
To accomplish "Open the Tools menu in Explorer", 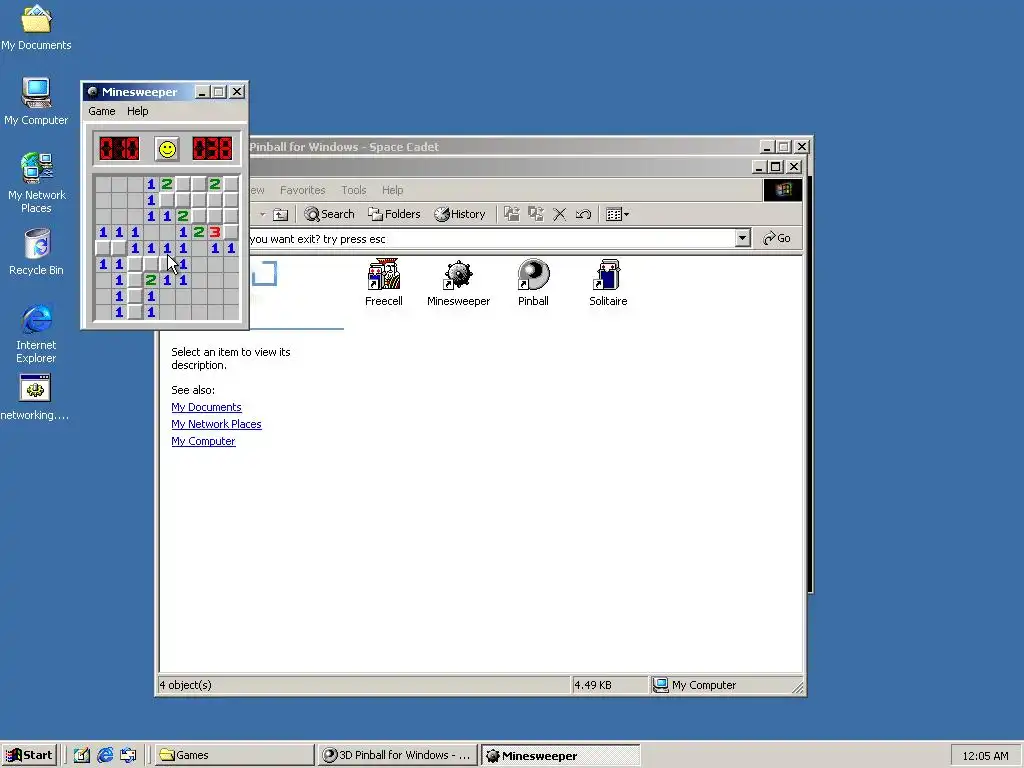I will 353,190.
